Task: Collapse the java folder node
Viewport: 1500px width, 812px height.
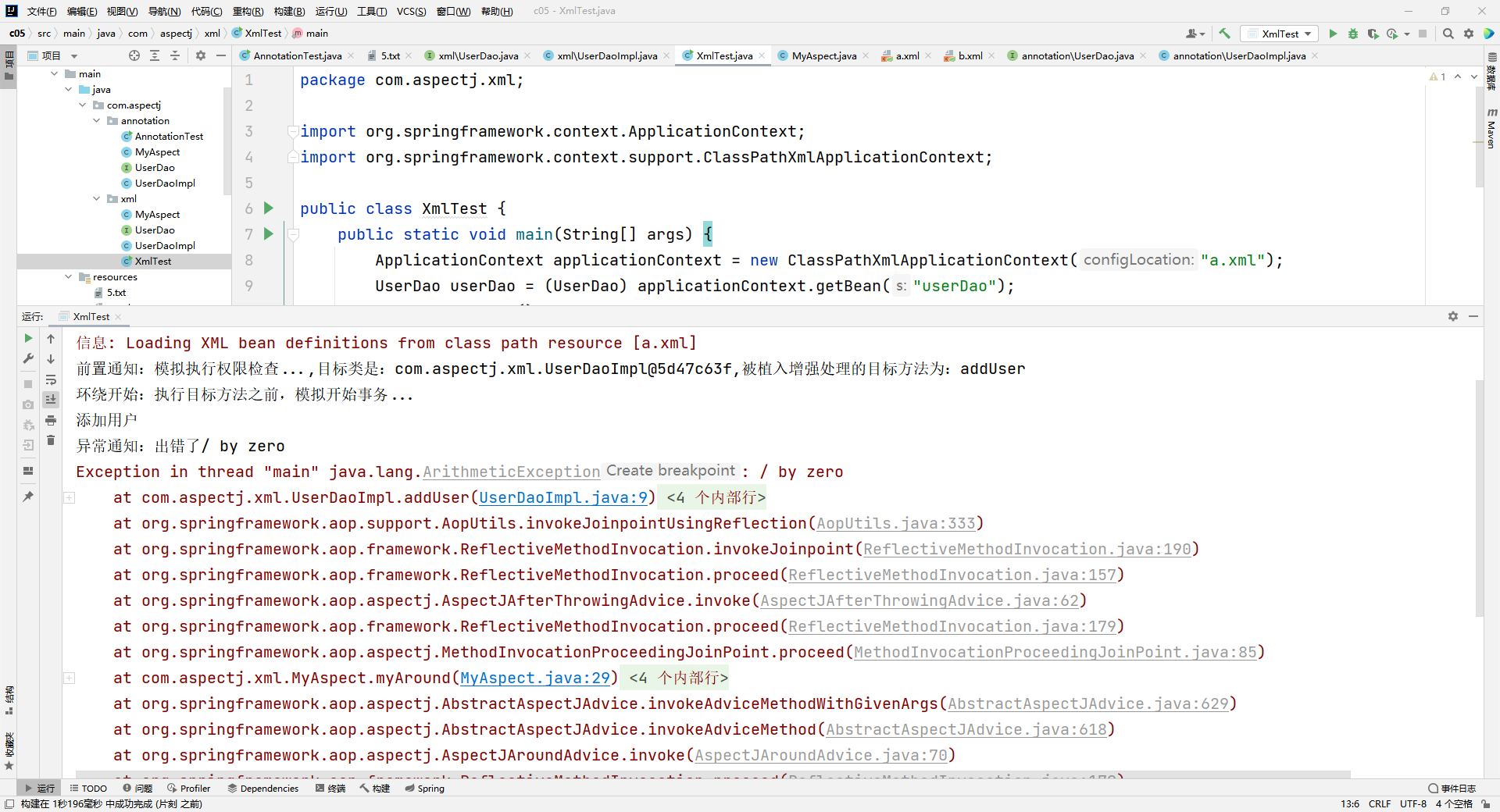Action: click(x=69, y=89)
